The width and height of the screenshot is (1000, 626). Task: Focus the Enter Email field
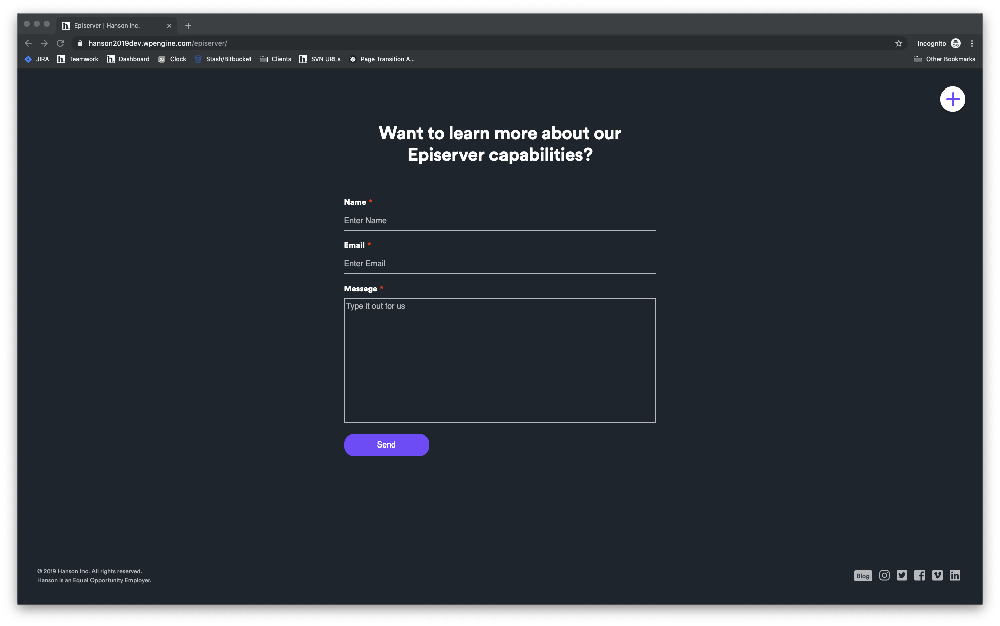[x=499, y=263]
